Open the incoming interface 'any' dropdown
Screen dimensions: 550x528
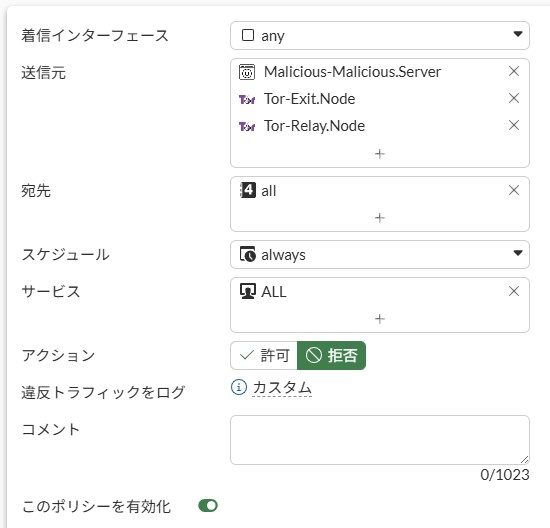(x=380, y=35)
